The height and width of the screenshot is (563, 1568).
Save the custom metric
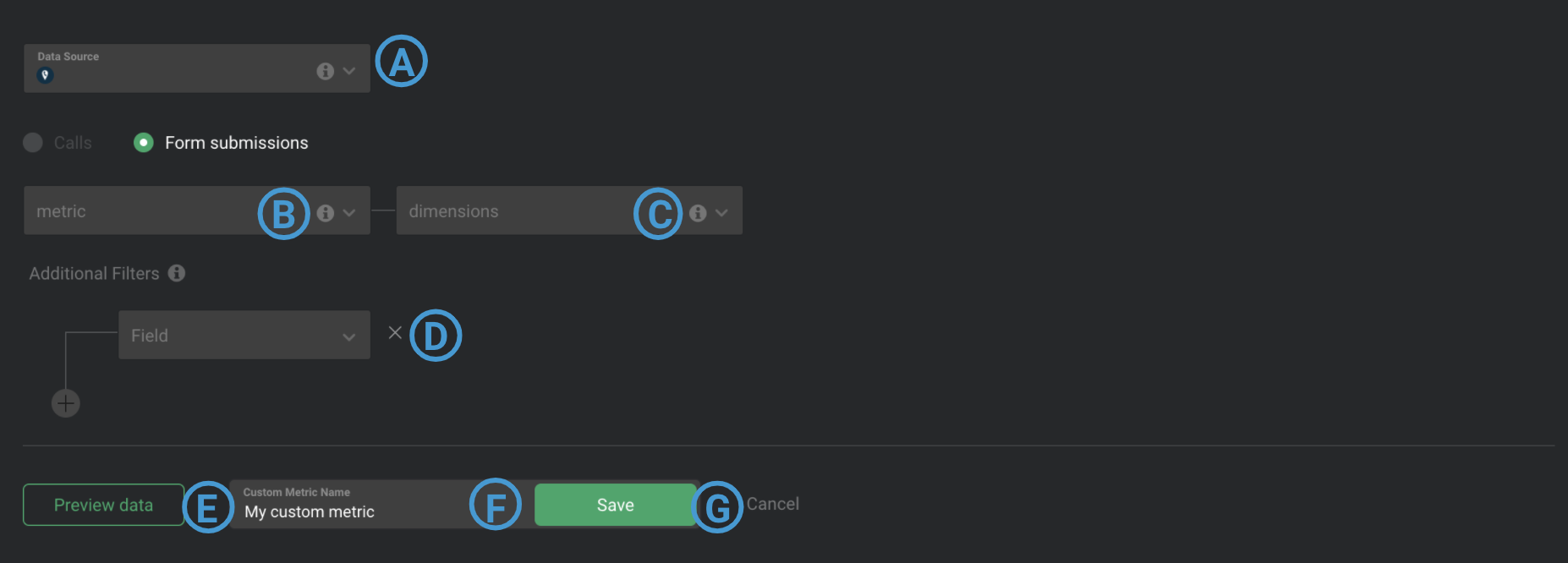[x=615, y=504]
